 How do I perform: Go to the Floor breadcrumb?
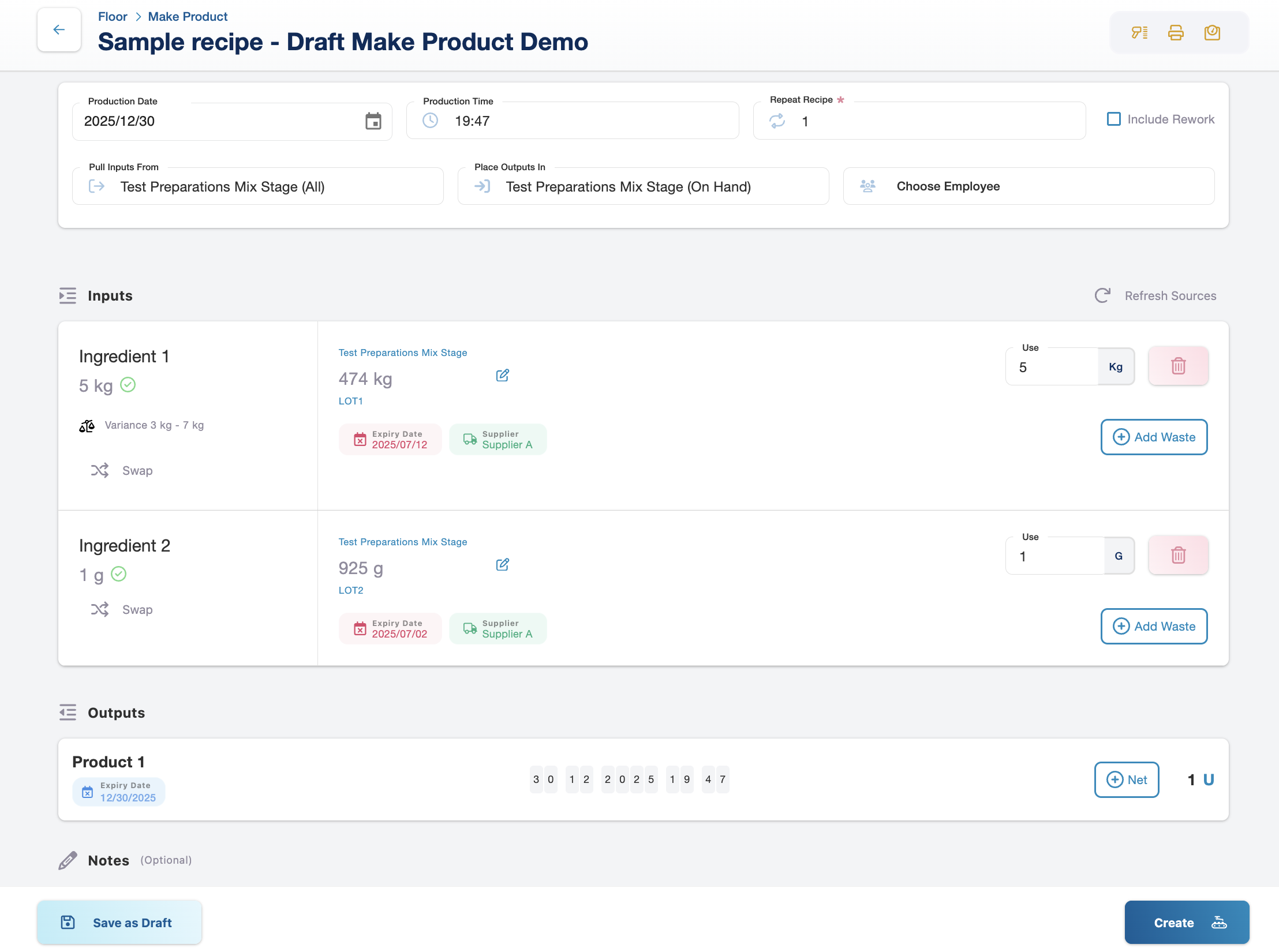click(x=113, y=17)
